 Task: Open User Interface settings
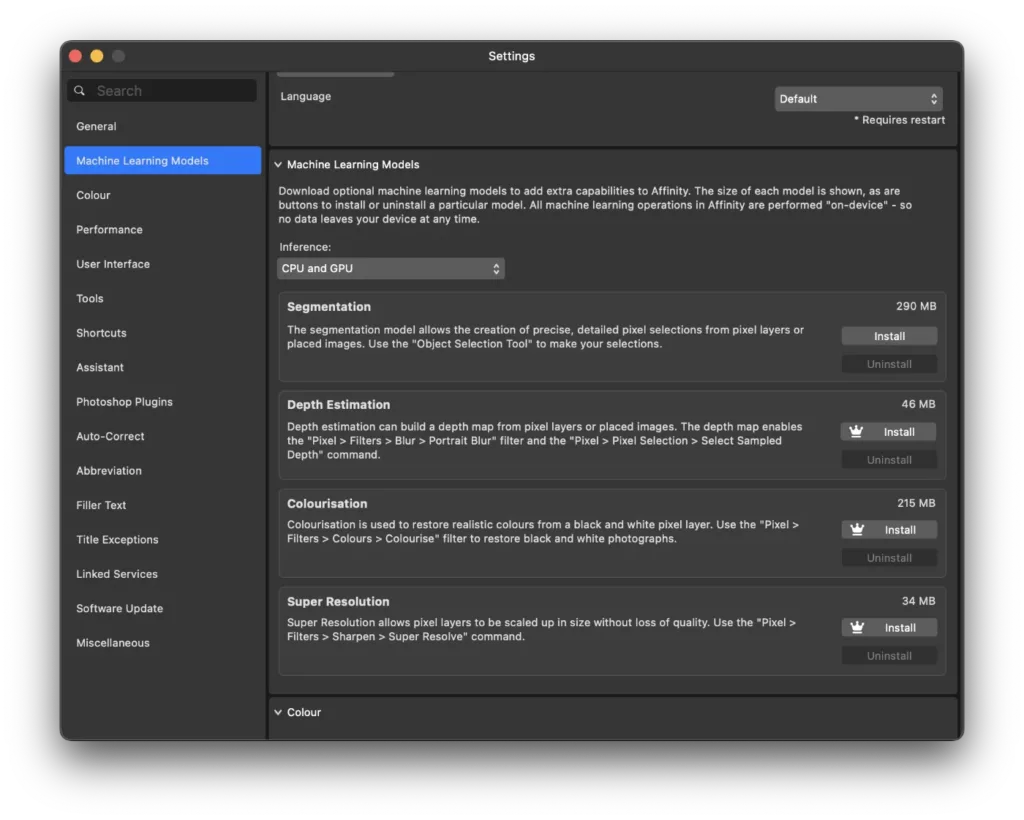click(113, 264)
